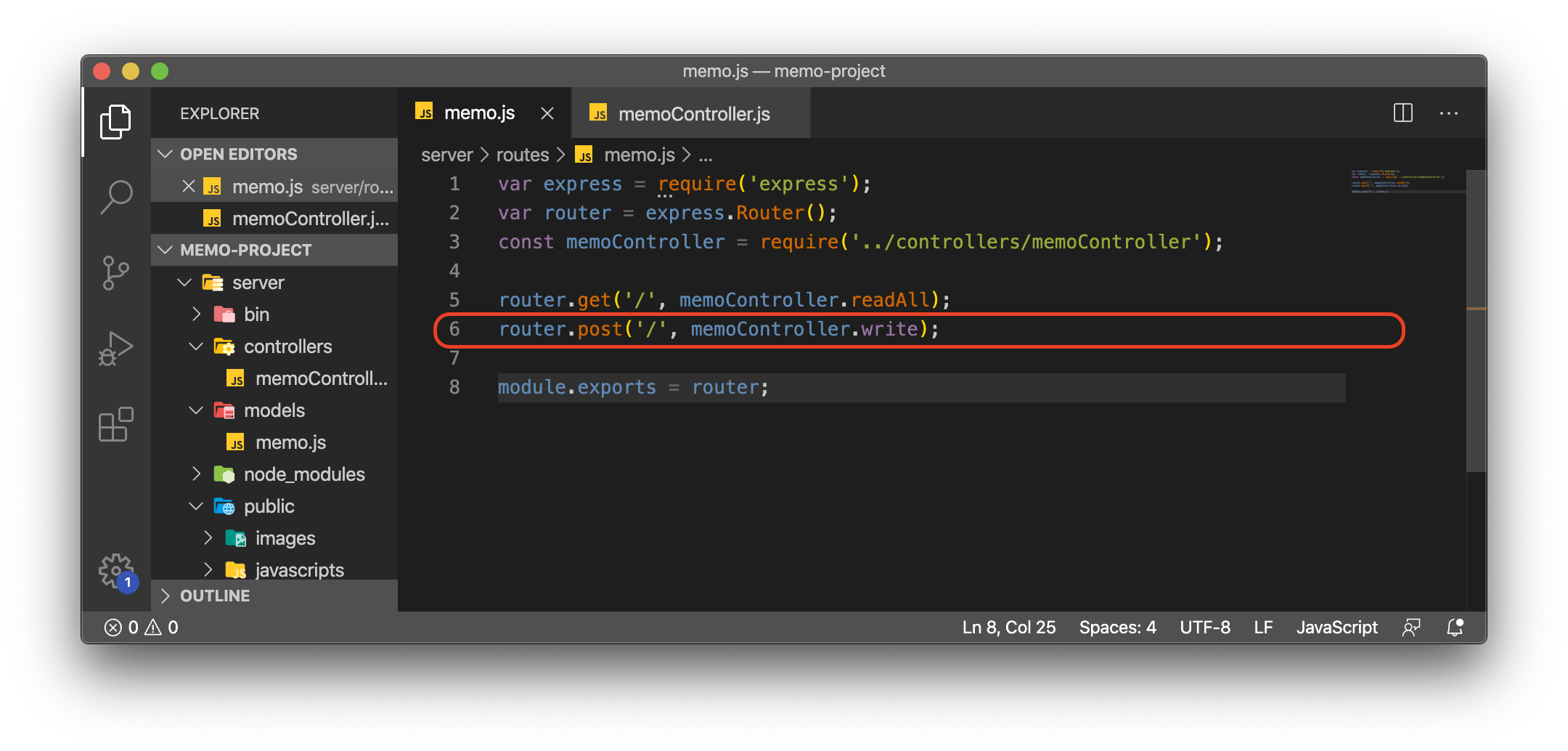
Task: Toggle the errors and warnings status indicator
Action: [142, 627]
